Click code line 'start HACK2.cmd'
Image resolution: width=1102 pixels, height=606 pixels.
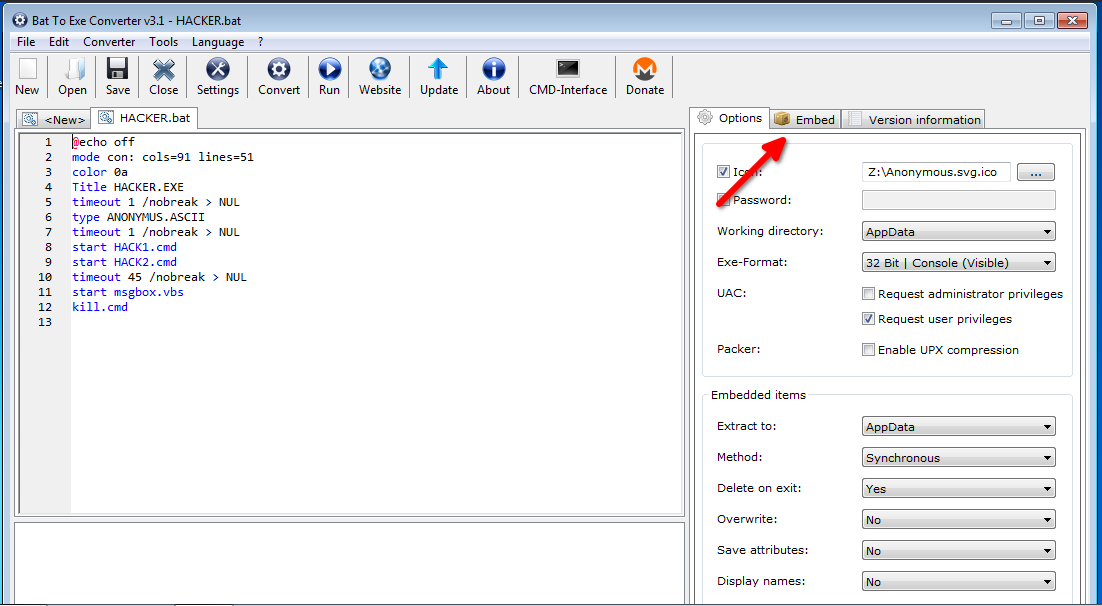tap(124, 262)
